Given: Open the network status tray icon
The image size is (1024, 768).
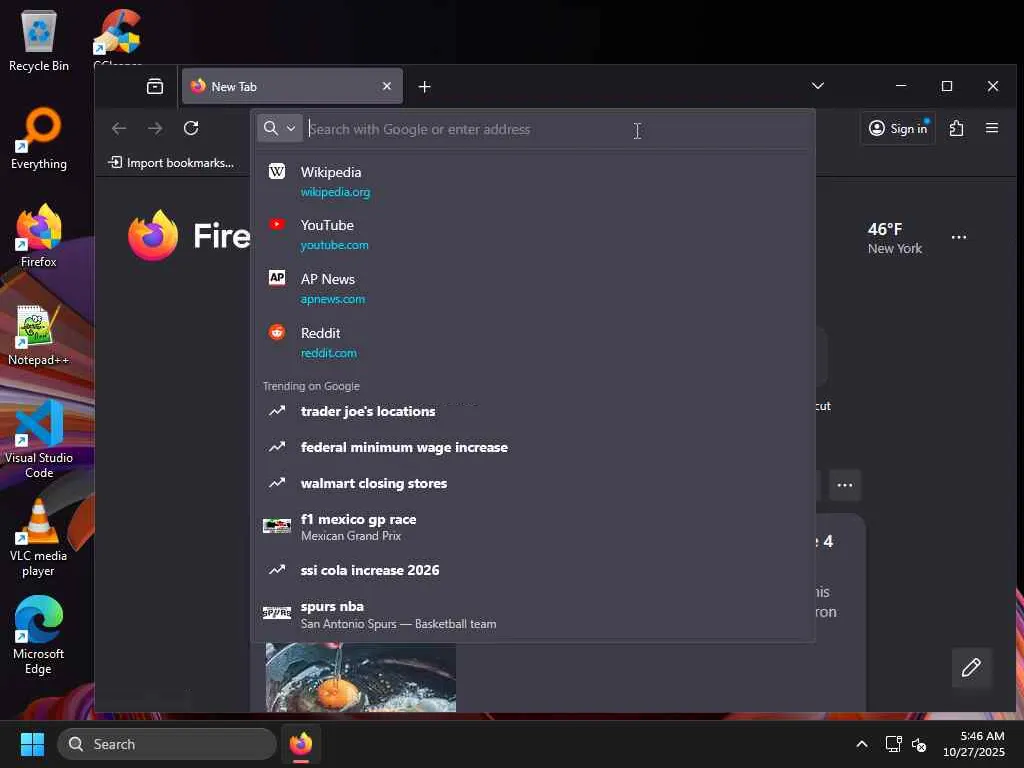Looking at the screenshot, I should pos(893,744).
